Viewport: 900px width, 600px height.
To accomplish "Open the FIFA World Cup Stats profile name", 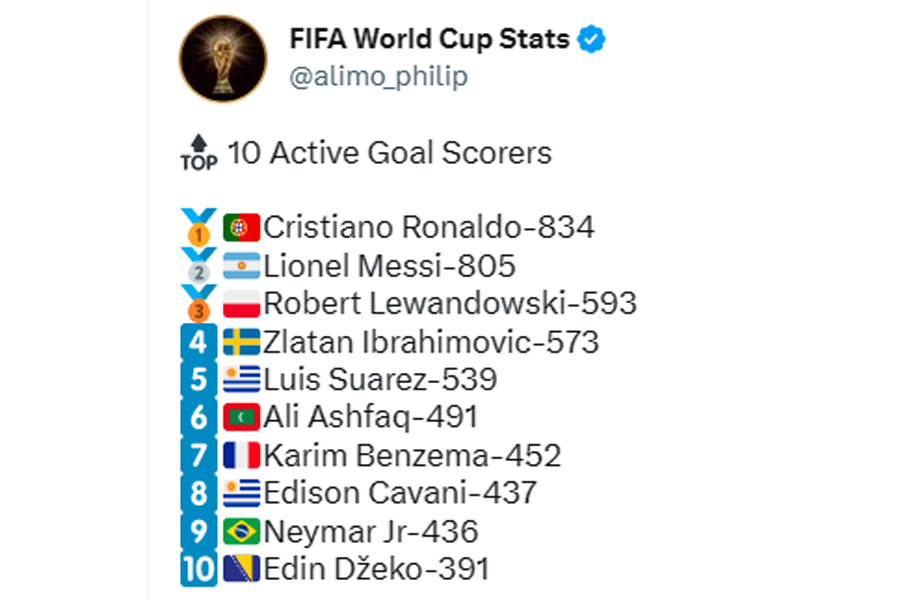I will pyautogui.click(x=429, y=39).
